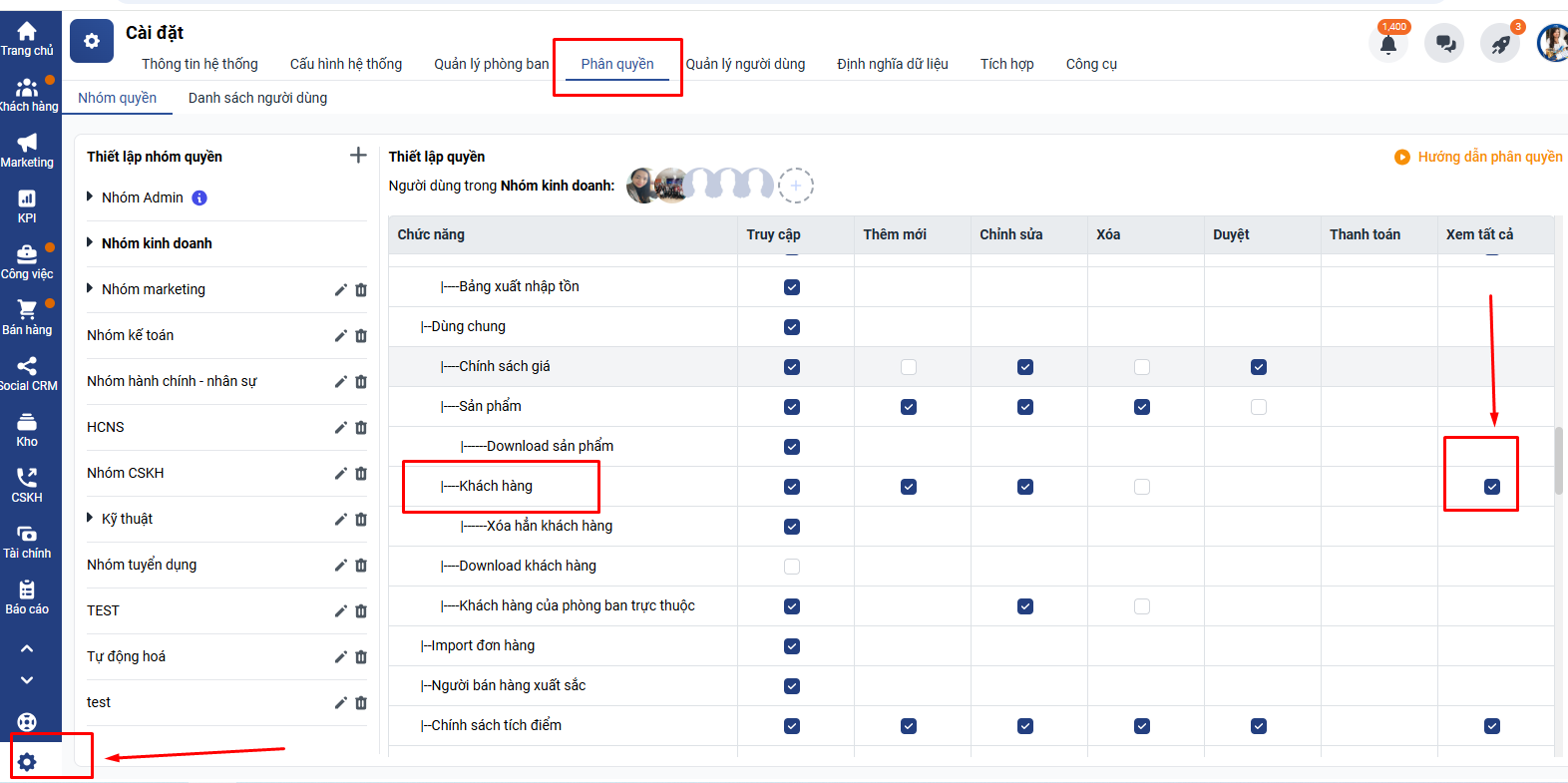Click the rocket icon in header
This screenshot has width=1568, height=783.
tap(1499, 44)
